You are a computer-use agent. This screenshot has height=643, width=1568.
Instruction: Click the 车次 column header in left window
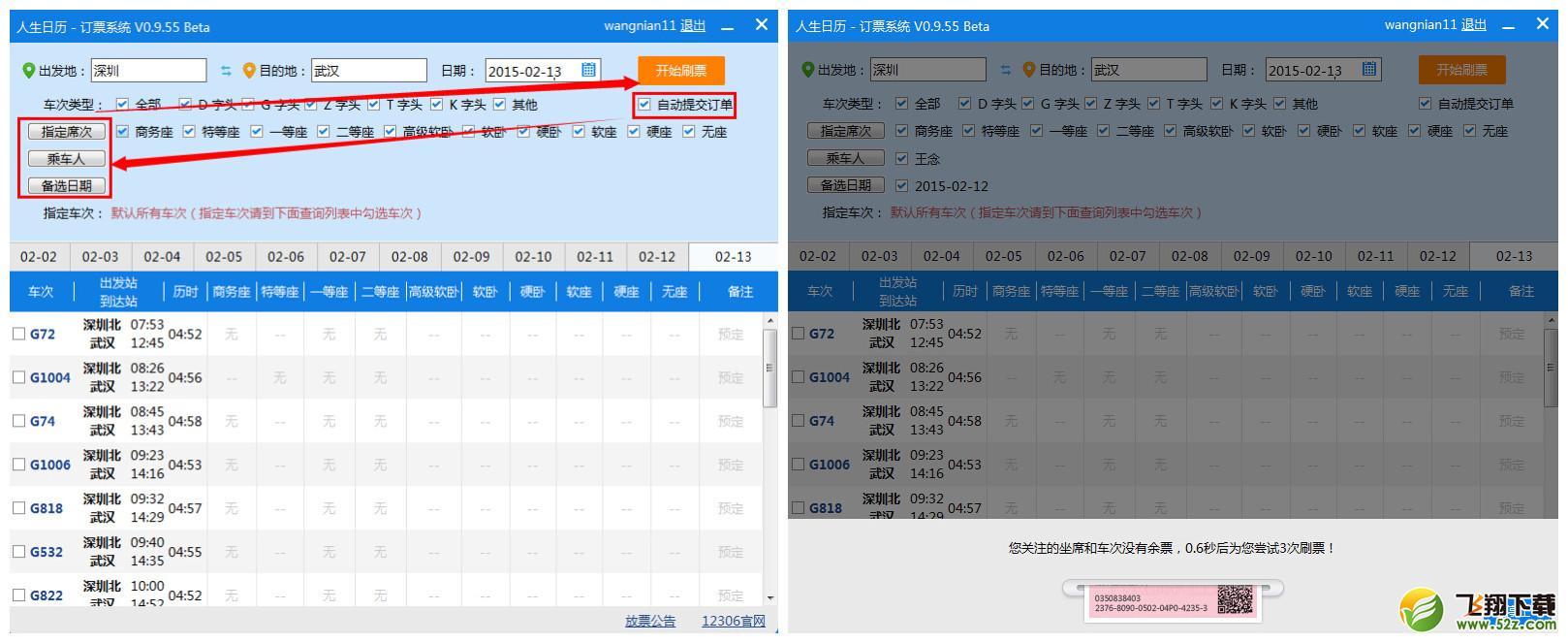41,291
